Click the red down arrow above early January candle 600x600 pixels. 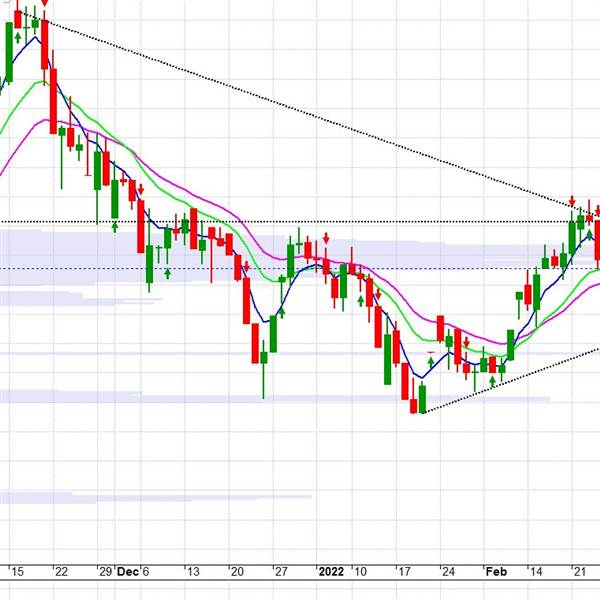326,238
